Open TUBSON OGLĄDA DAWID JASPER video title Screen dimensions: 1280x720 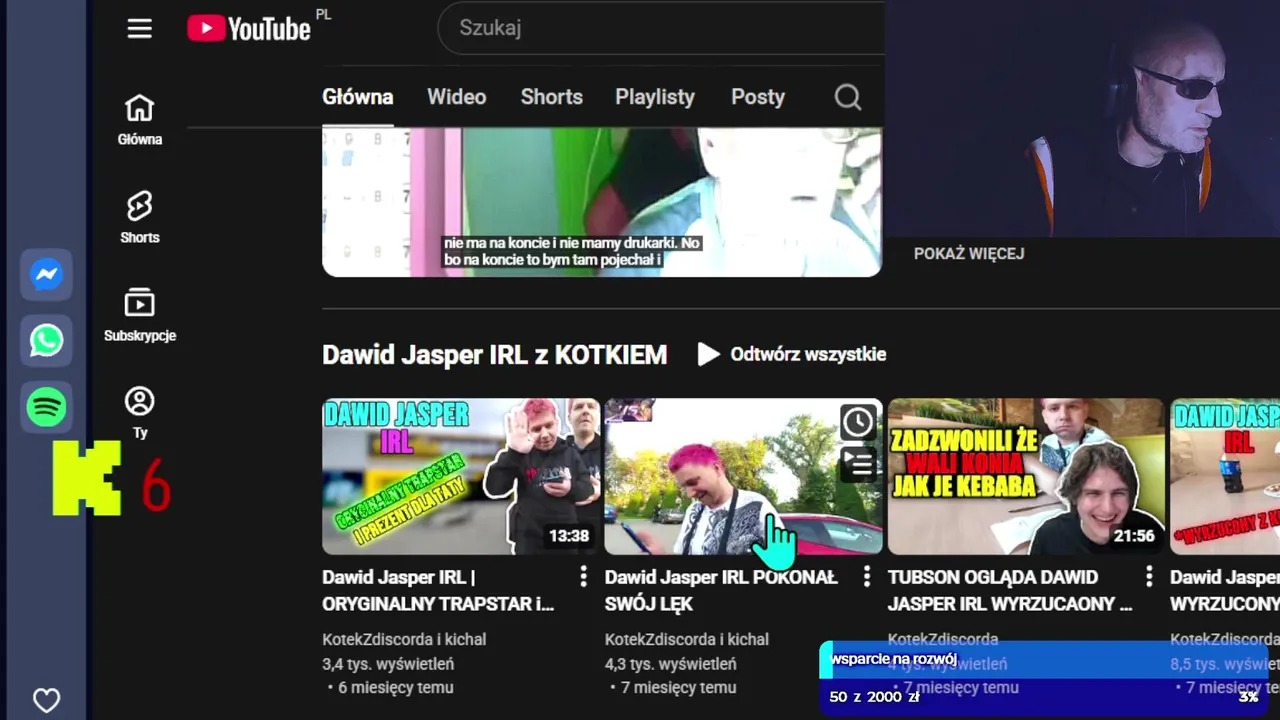[x=1010, y=590]
